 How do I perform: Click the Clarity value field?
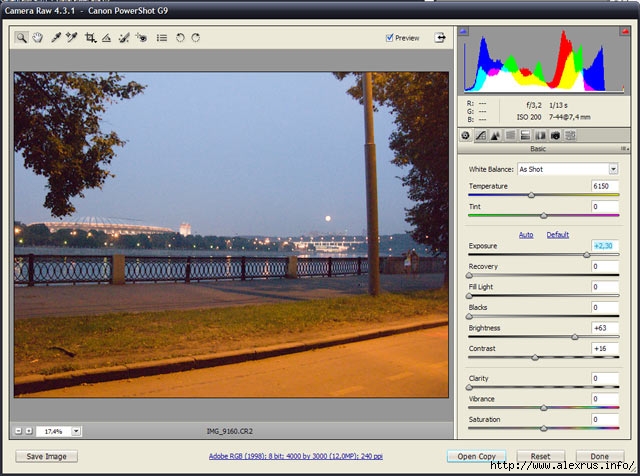coord(604,378)
